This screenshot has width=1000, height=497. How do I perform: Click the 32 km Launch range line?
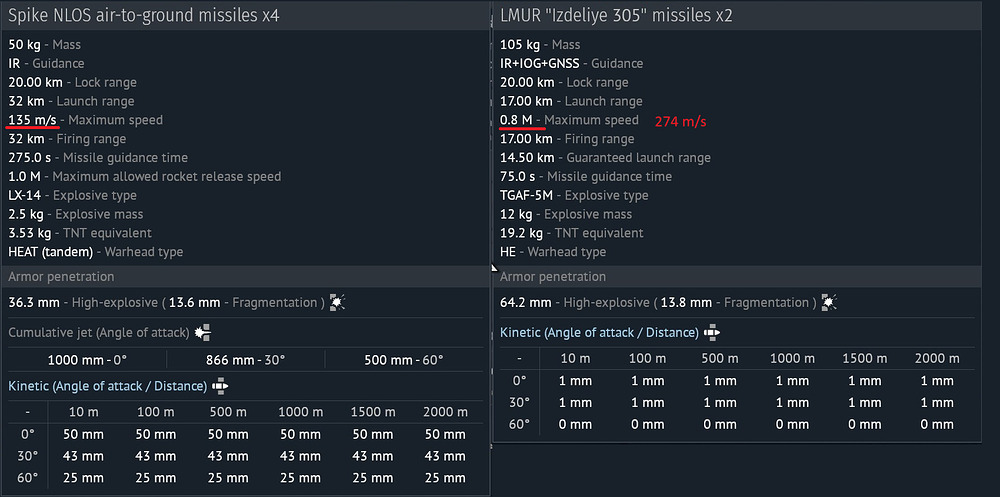click(x=71, y=101)
